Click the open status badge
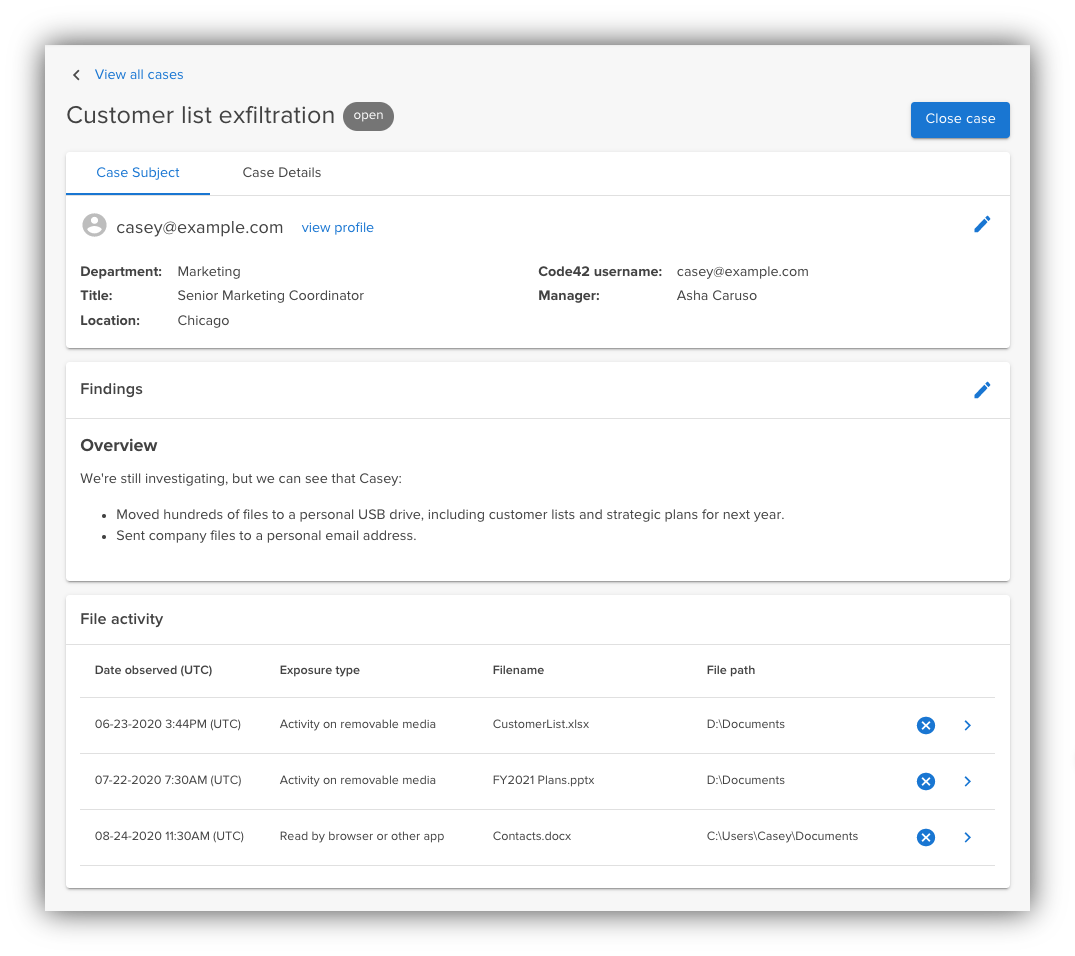The width and height of the screenshot is (1075, 956). (368, 116)
